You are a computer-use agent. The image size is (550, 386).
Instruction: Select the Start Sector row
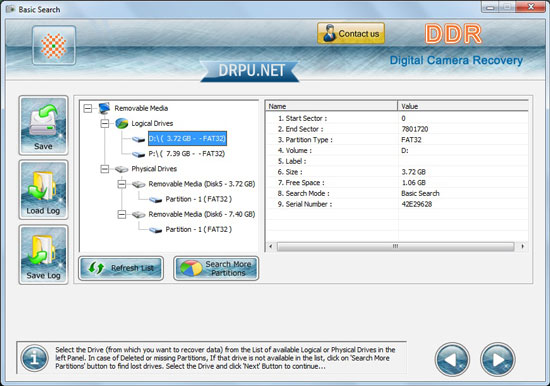click(397, 118)
